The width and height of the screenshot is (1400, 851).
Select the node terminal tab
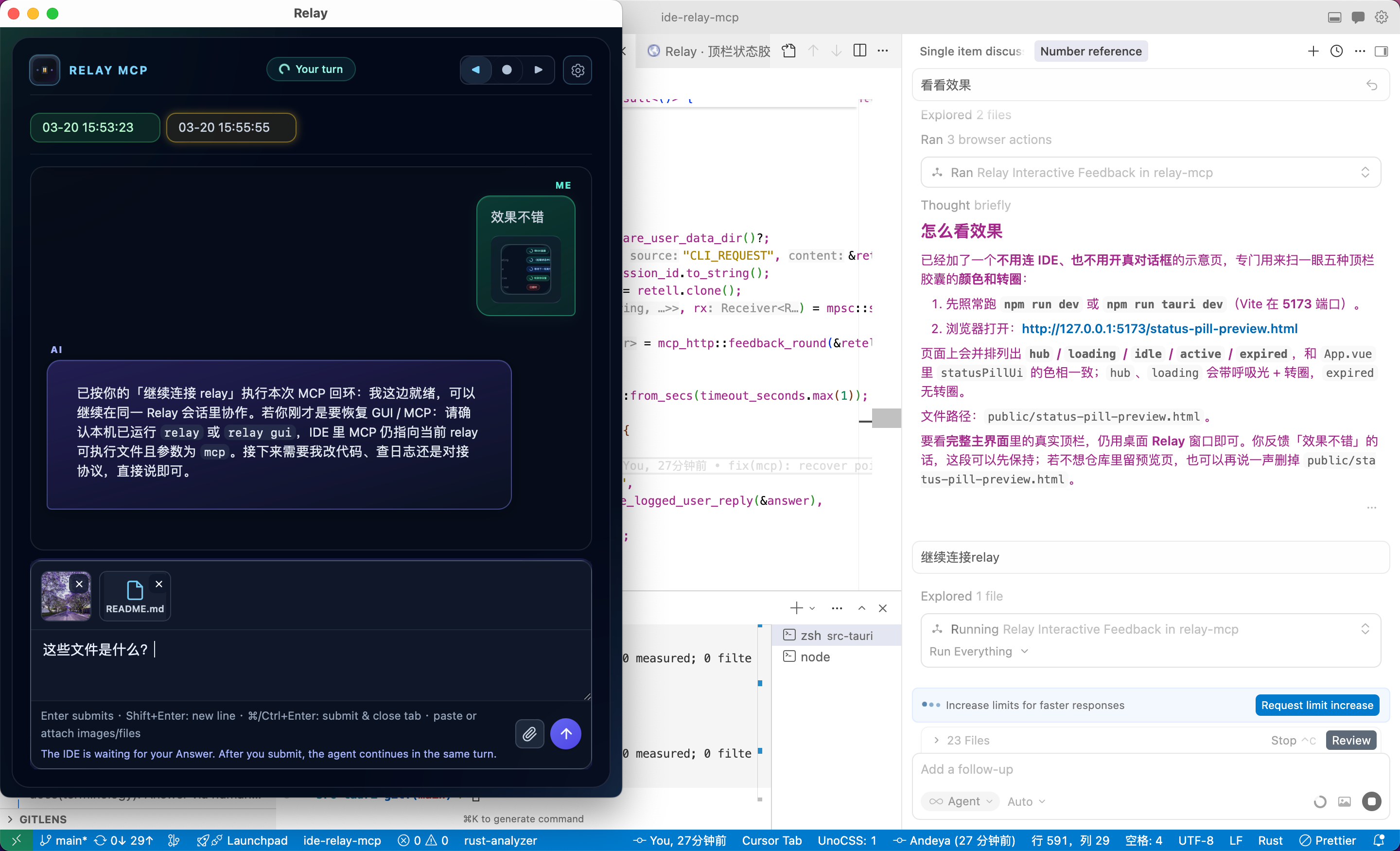coord(814,656)
